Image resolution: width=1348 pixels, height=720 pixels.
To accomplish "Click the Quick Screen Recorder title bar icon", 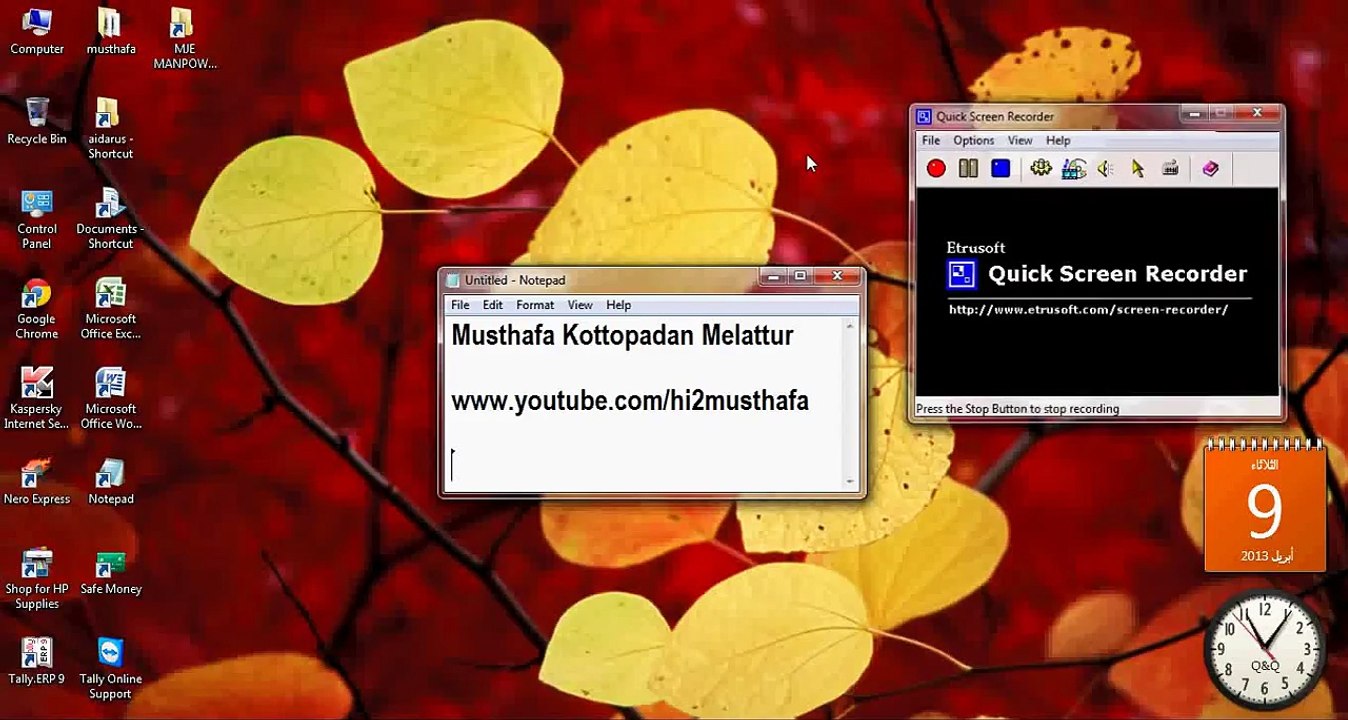I will pyautogui.click(x=924, y=117).
